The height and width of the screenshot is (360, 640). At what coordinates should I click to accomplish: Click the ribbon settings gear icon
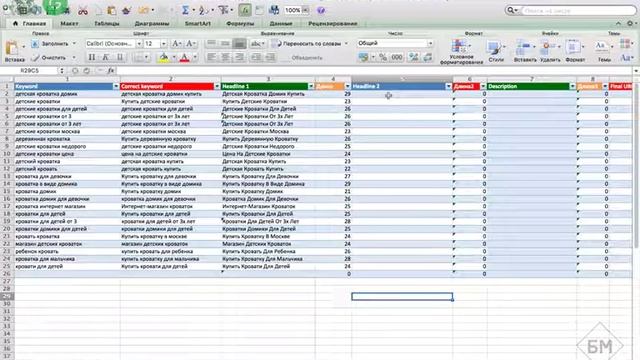click(x=630, y=24)
